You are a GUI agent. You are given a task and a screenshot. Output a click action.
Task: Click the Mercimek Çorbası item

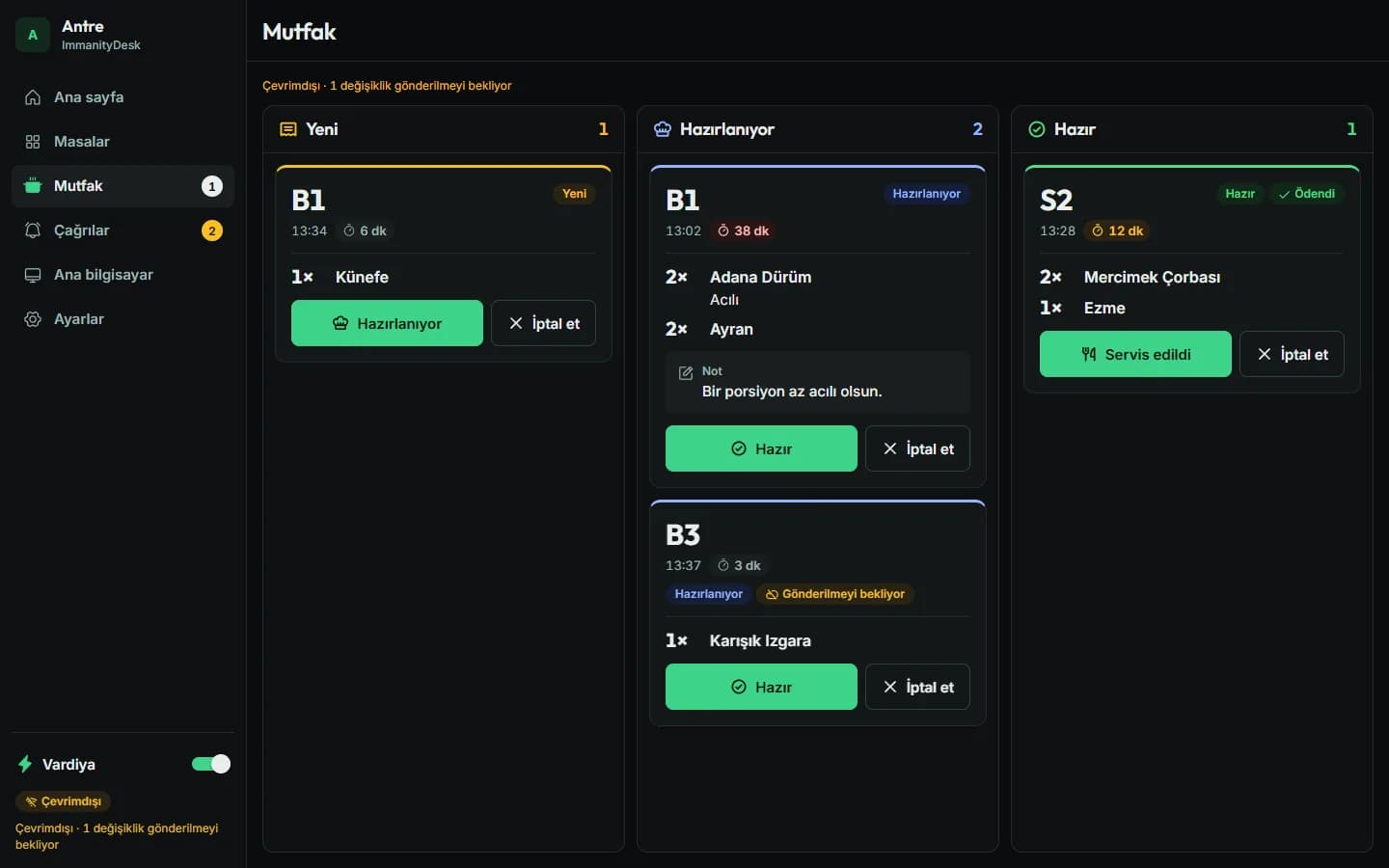(x=1152, y=277)
